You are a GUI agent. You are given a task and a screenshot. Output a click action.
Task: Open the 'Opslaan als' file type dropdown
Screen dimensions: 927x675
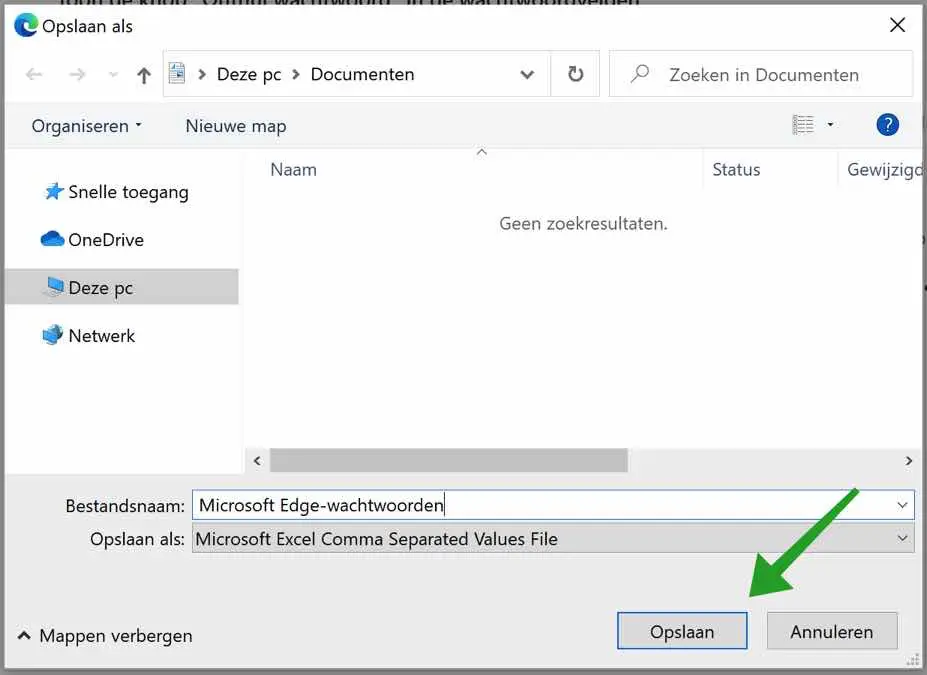point(553,538)
